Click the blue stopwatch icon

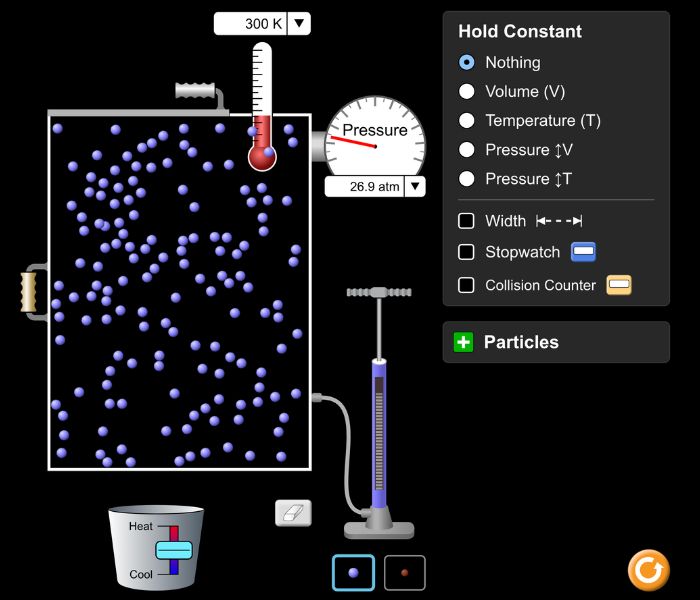[x=583, y=252]
